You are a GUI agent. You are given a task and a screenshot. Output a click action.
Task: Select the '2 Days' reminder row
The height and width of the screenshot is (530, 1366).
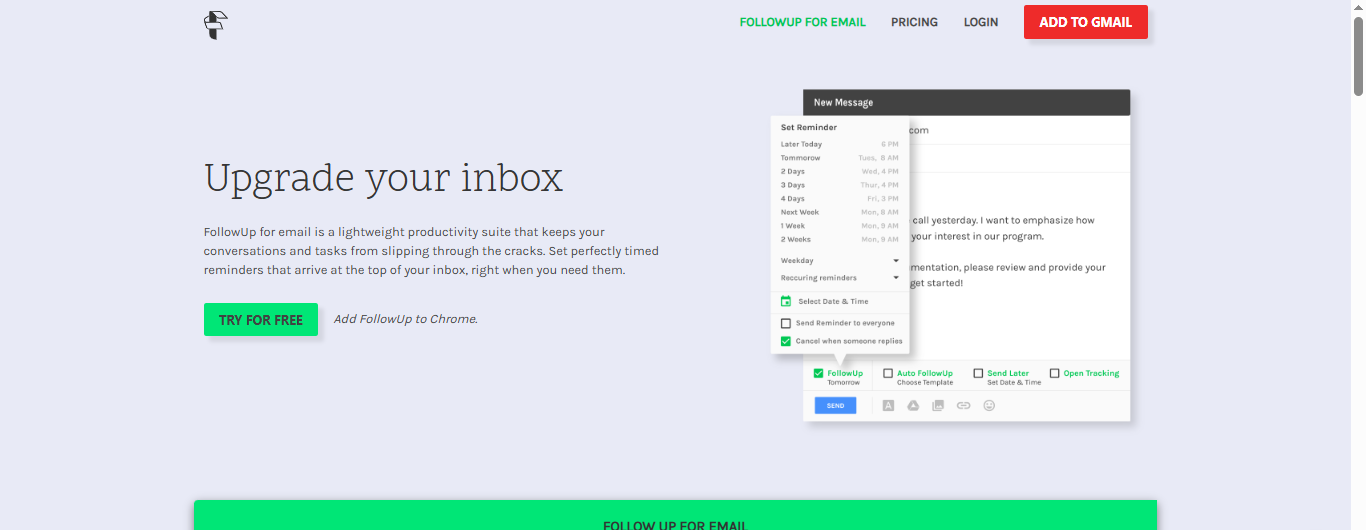840,171
